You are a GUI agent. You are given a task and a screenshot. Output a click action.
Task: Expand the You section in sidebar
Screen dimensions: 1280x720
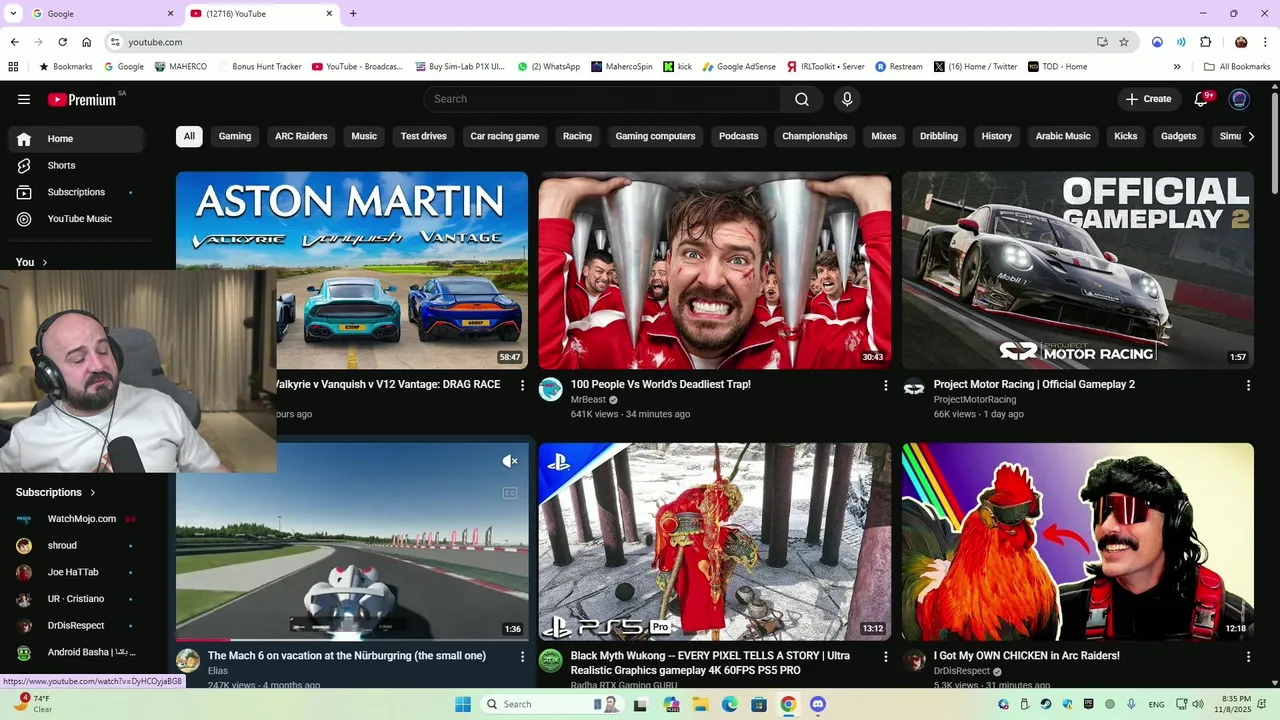[x=32, y=262]
